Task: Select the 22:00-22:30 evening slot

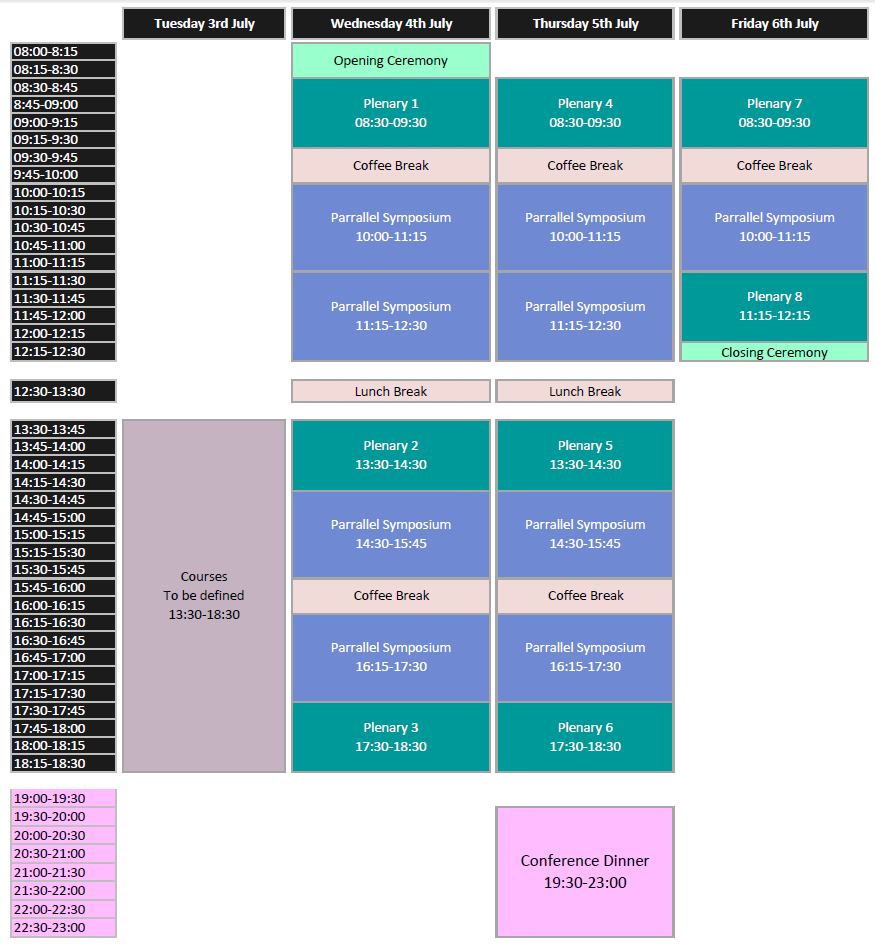Action: [63, 909]
